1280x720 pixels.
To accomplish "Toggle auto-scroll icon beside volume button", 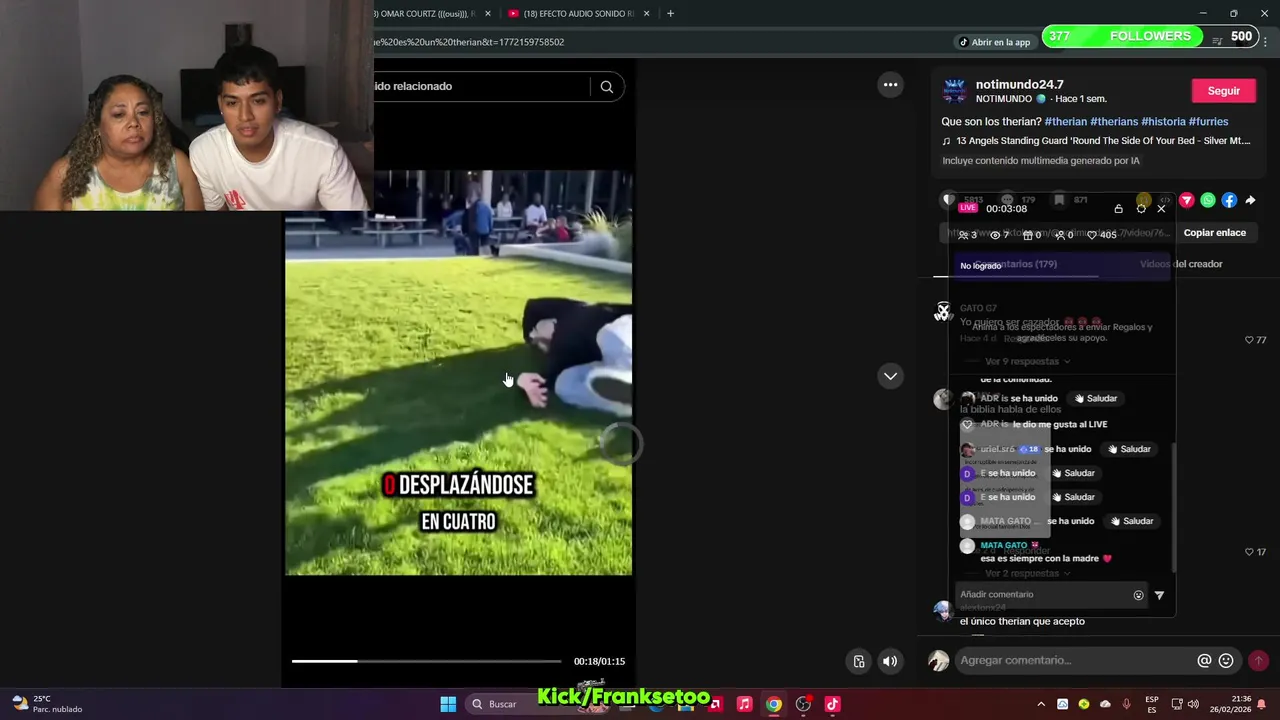I will tap(859, 661).
